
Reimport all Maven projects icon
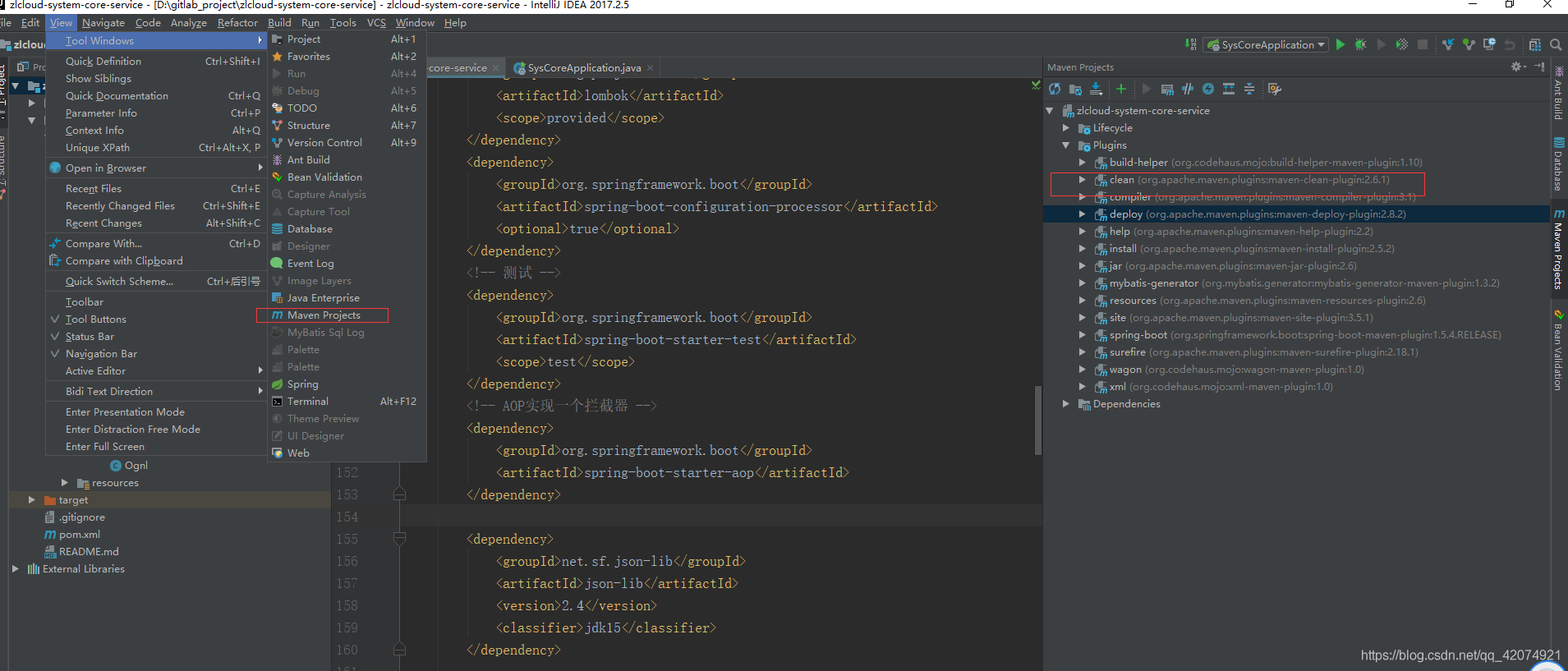tap(1055, 89)
